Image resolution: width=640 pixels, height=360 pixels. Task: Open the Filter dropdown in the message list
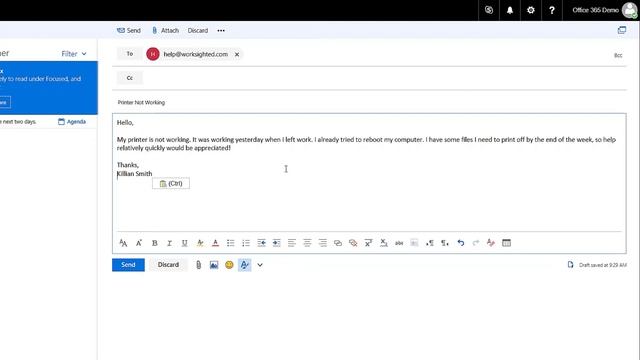coord(74,54)
